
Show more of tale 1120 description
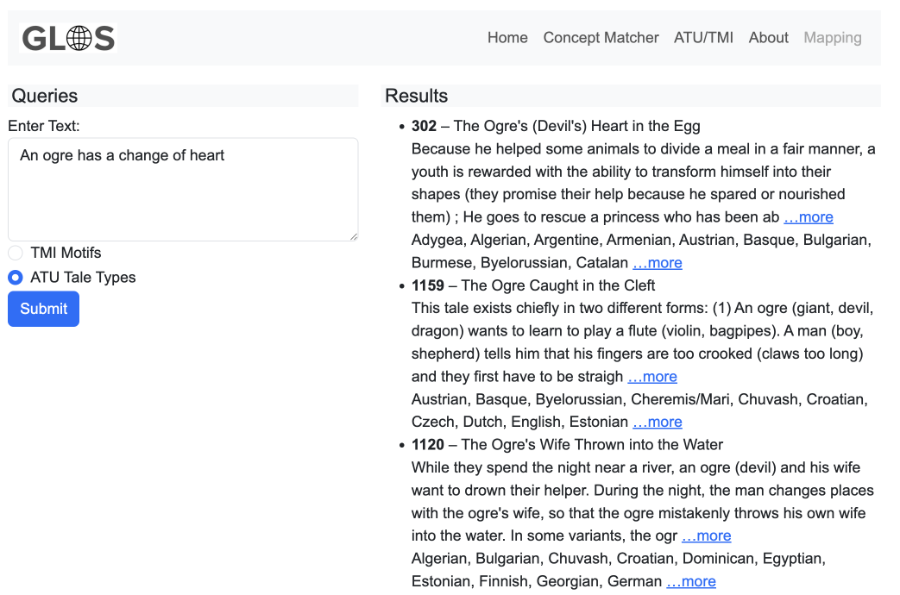706,536
